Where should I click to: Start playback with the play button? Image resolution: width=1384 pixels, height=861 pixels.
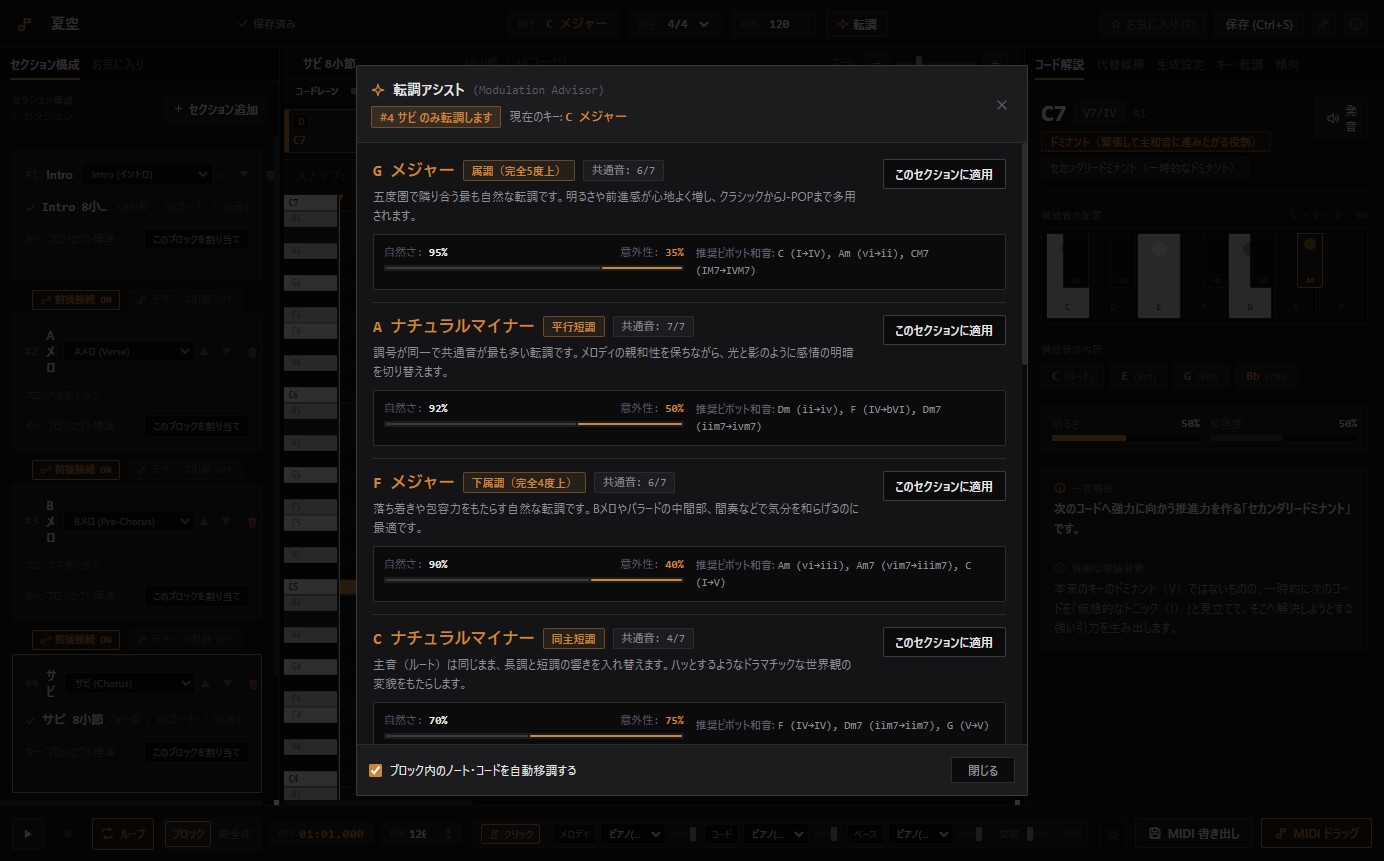[x=28, y=833]
